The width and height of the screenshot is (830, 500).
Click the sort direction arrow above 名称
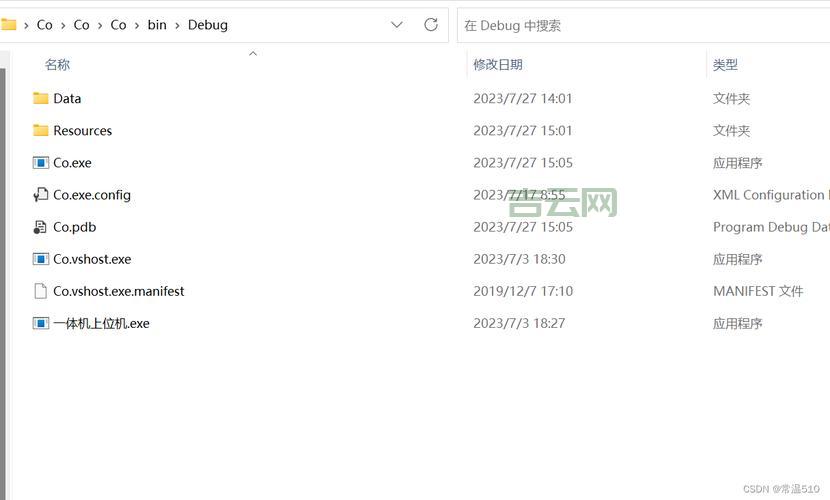tap(253, 53)
